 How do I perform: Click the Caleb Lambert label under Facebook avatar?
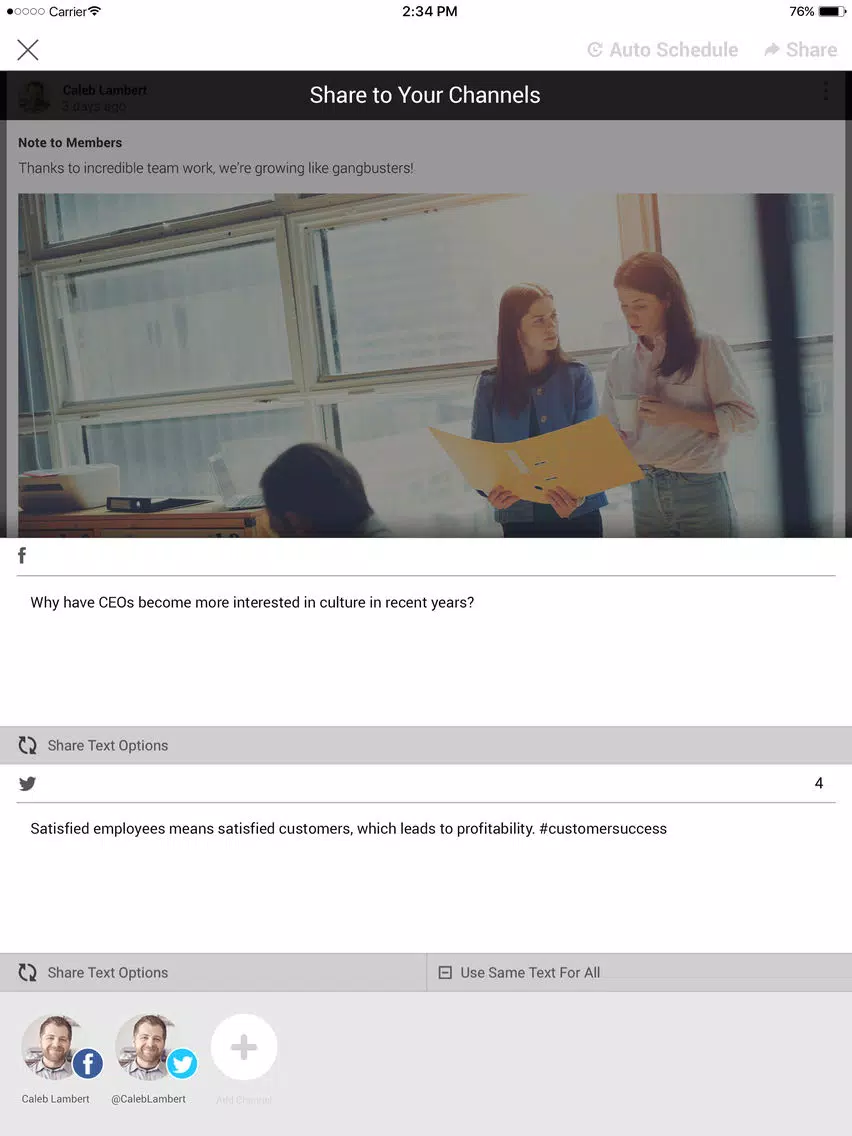point(56,1099)
